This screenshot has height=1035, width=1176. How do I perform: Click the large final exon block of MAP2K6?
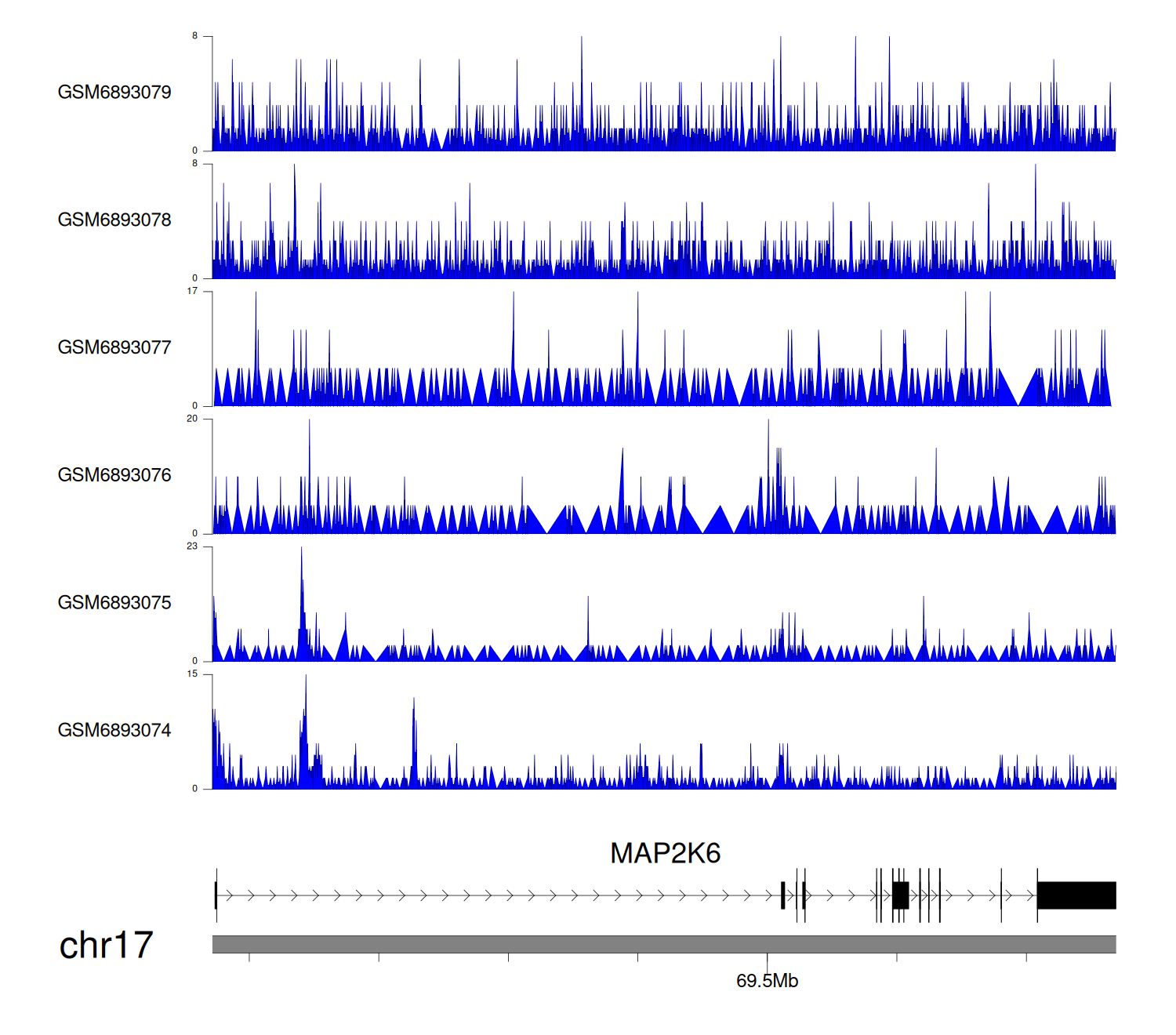1076,895
